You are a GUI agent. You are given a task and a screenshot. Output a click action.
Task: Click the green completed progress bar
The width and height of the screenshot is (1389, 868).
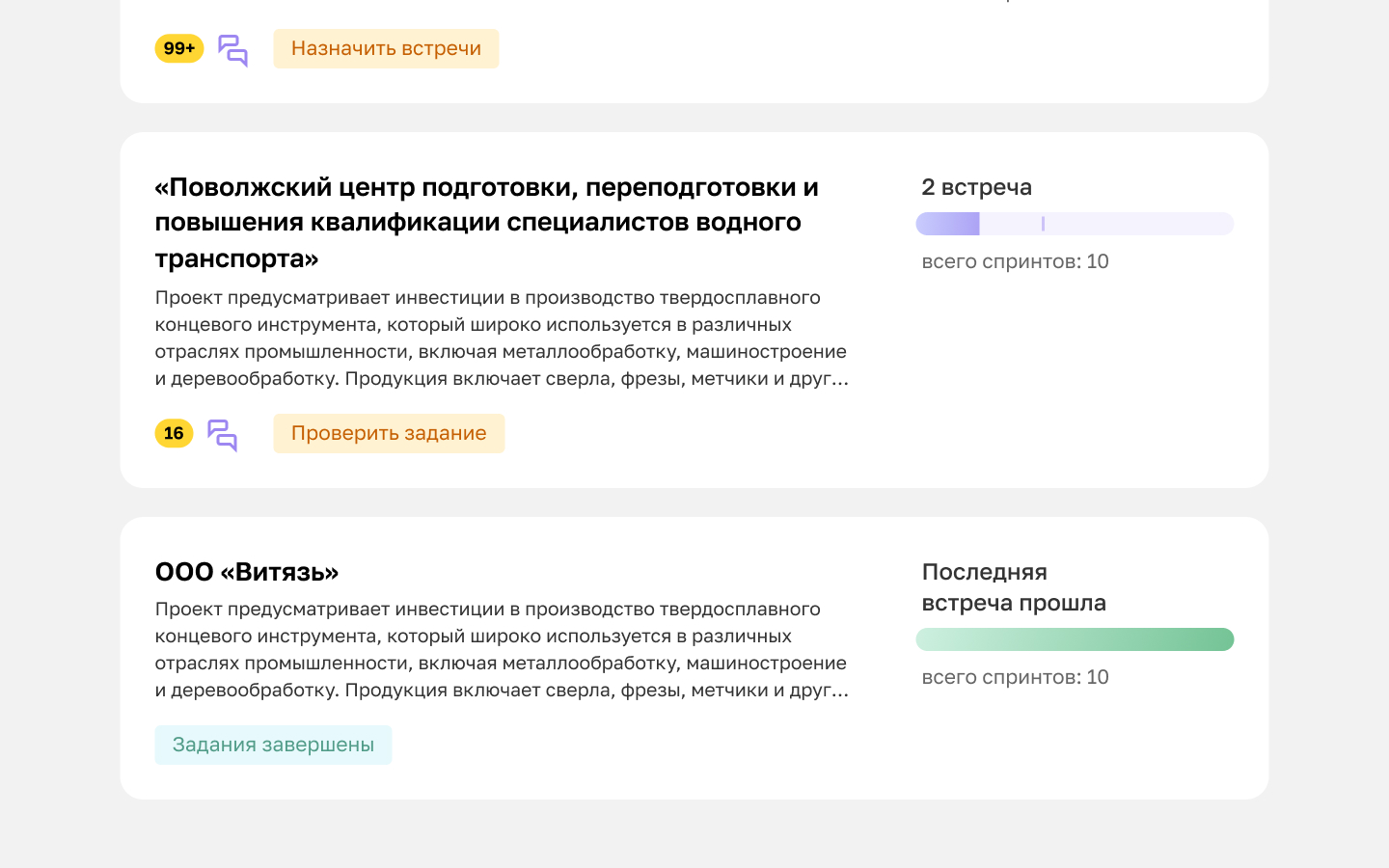pyautogui.click(x=1075, y=639)
